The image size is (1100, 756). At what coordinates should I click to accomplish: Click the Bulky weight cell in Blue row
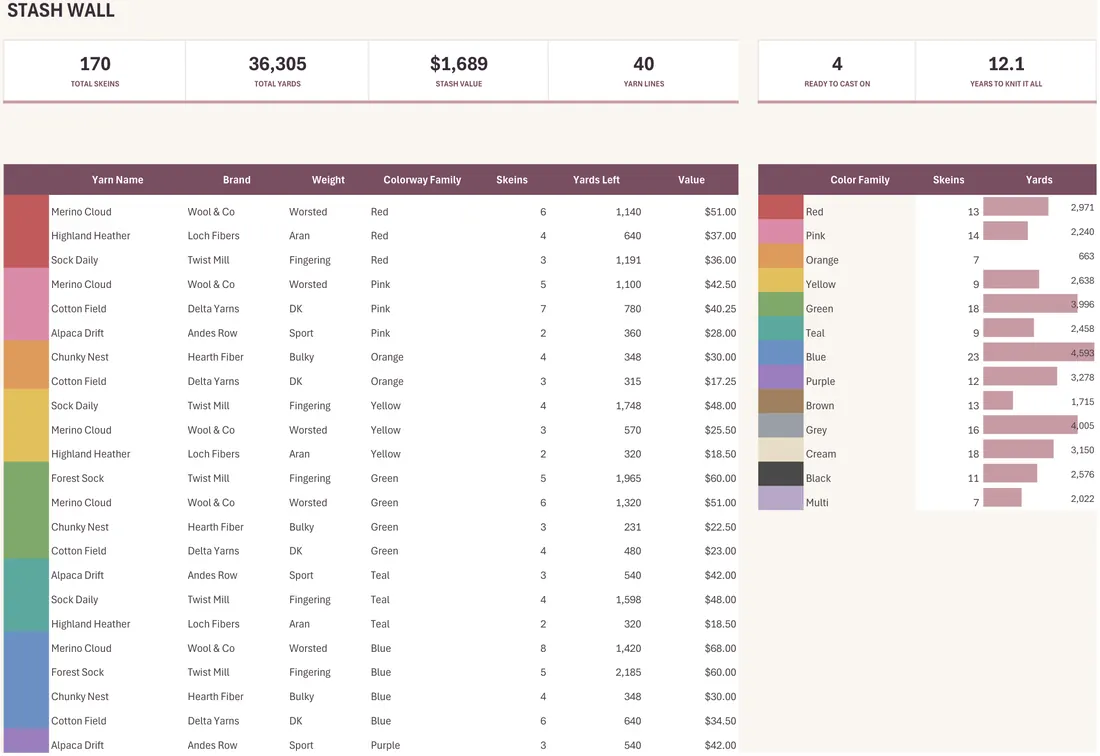click(301, 696)
